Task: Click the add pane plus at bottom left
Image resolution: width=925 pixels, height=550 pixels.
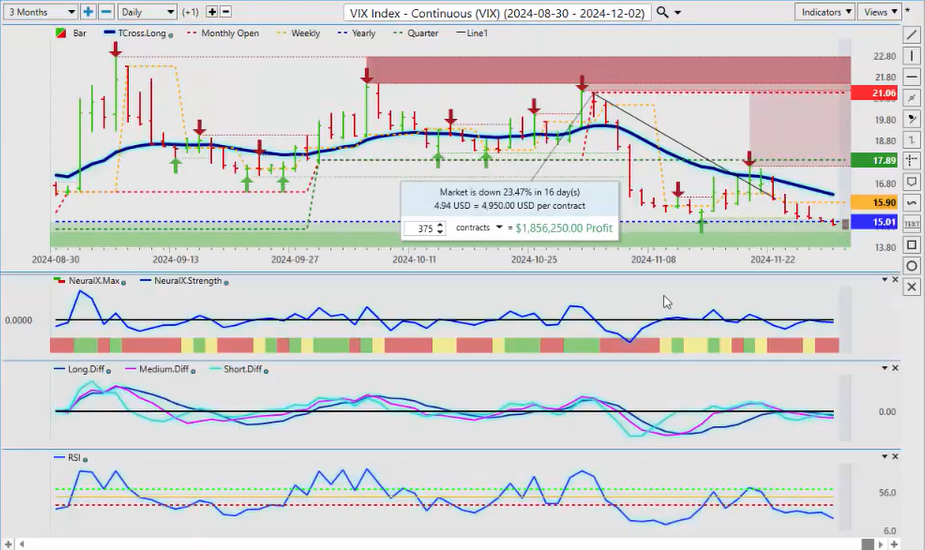Action: 8,544
